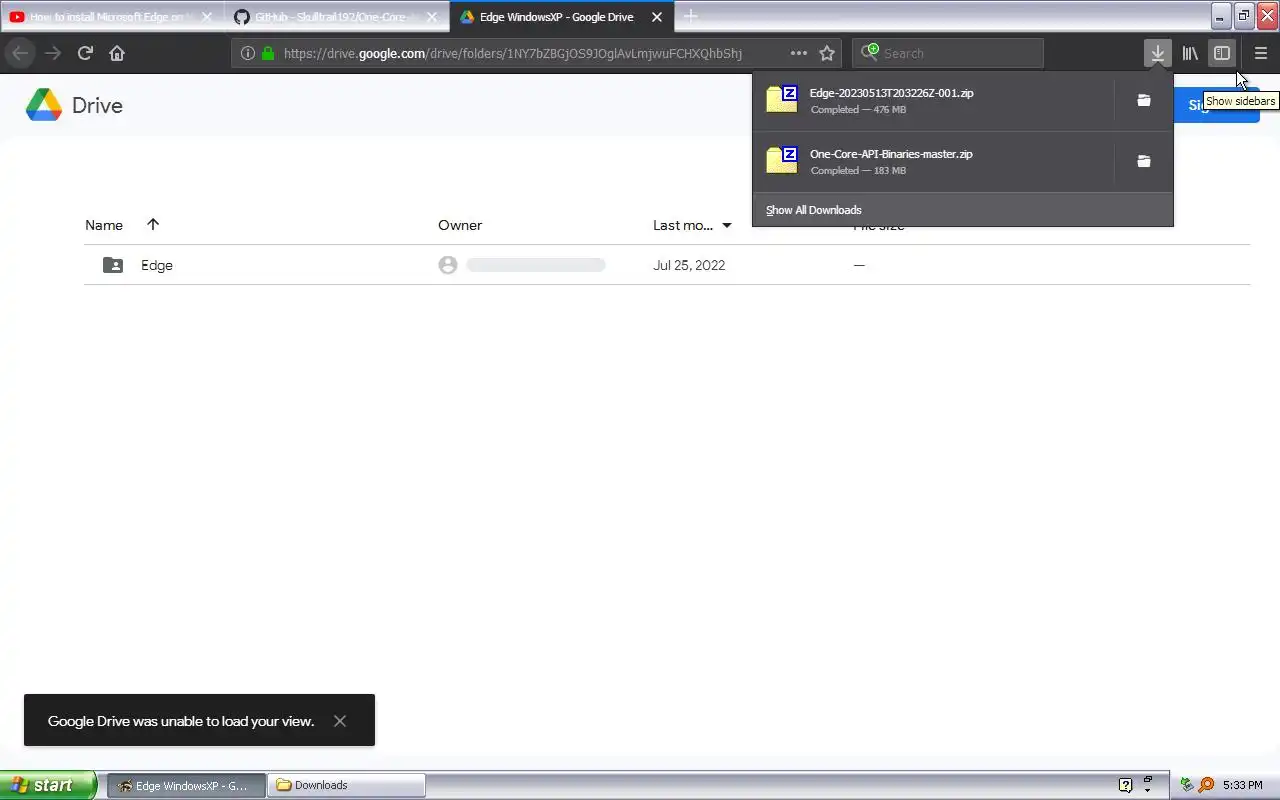Dismiss the unable to load view notification
Screen dimensions: 1280x800
pos(340,721)
